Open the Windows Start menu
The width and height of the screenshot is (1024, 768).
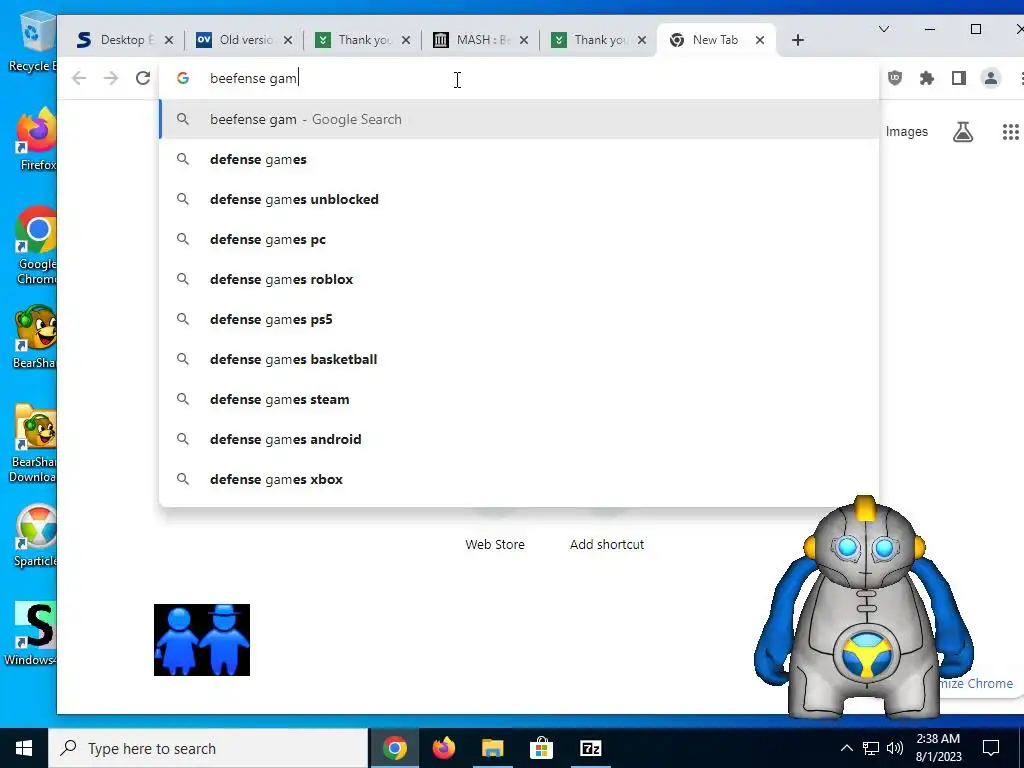(24, 748)
